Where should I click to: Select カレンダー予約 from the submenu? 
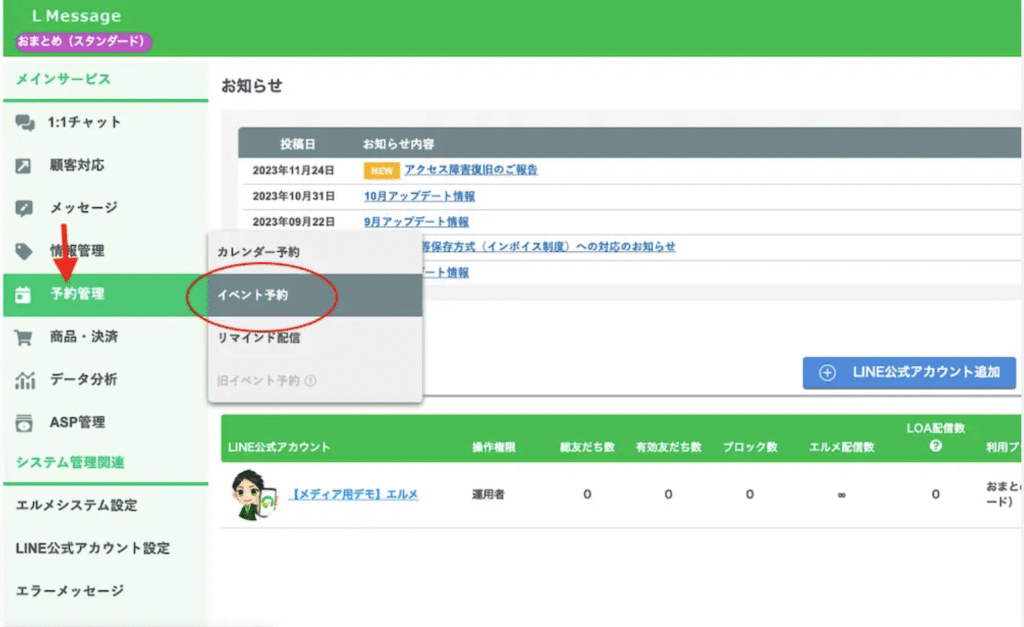pos(258,252)
